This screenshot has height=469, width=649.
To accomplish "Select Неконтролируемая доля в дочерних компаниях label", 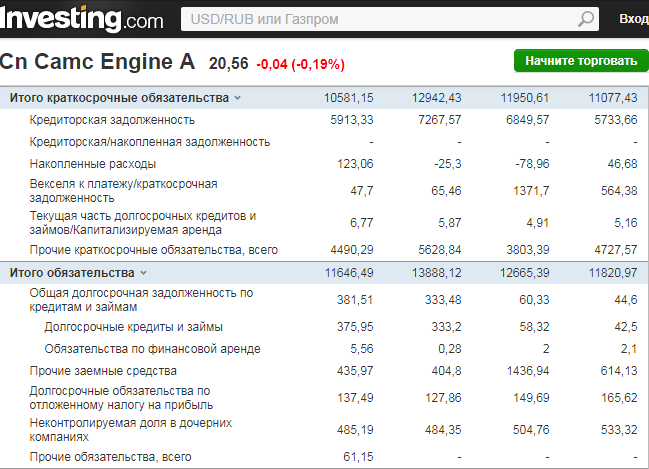I will point(131,430).
